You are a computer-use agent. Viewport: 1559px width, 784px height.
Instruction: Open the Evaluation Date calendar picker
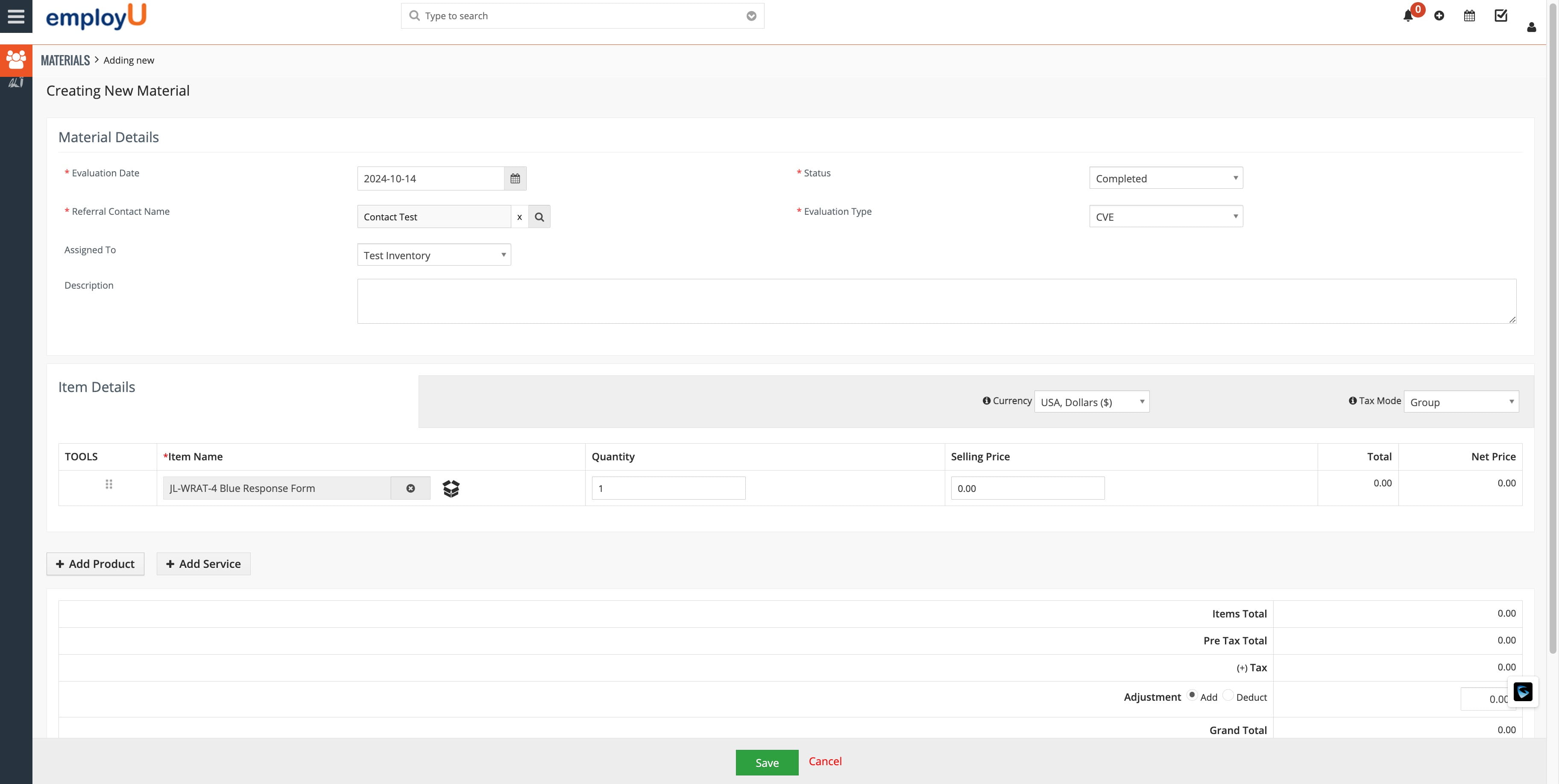click(x=514, y=178)
